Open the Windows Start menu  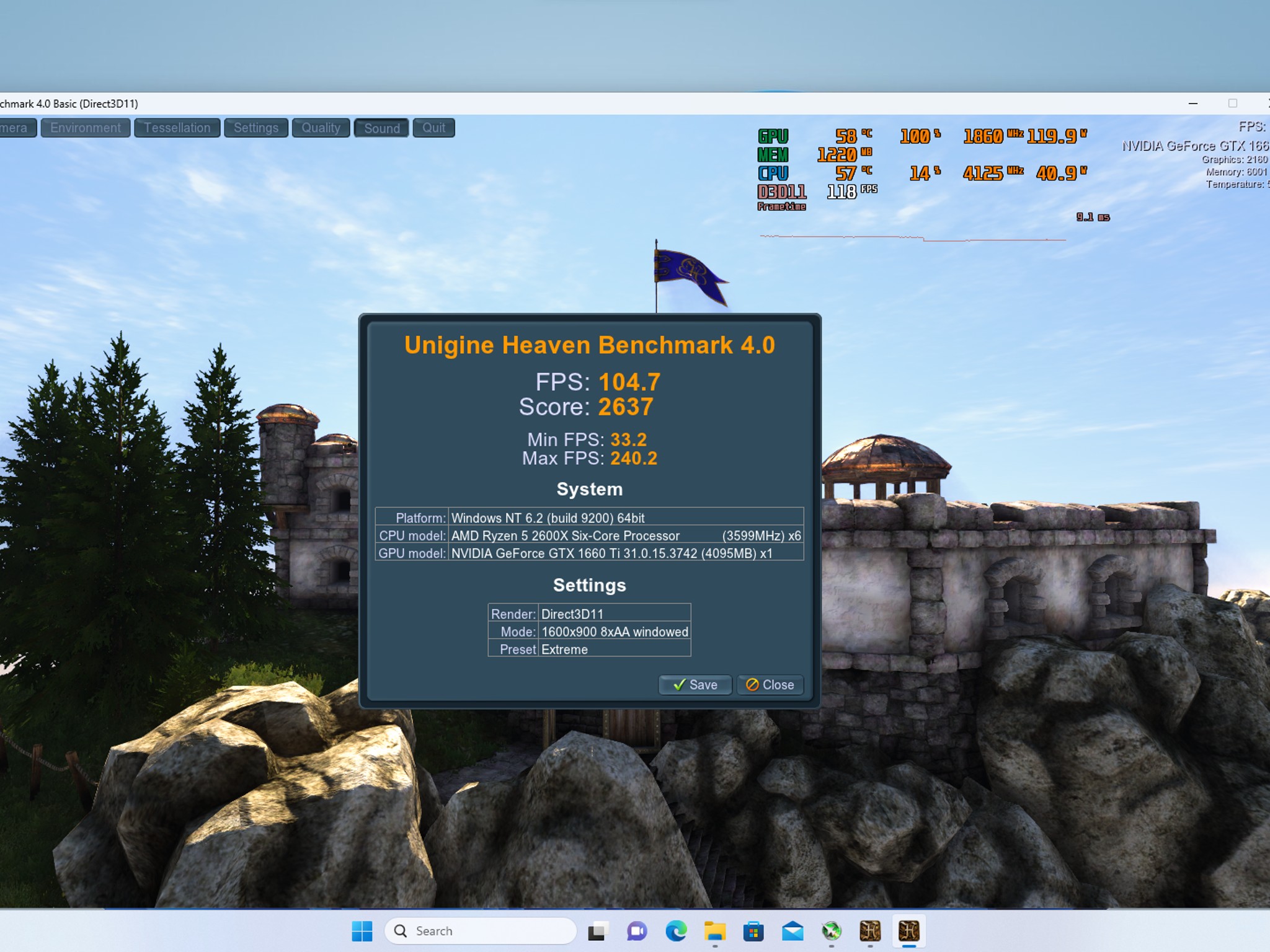pos(362,931)
